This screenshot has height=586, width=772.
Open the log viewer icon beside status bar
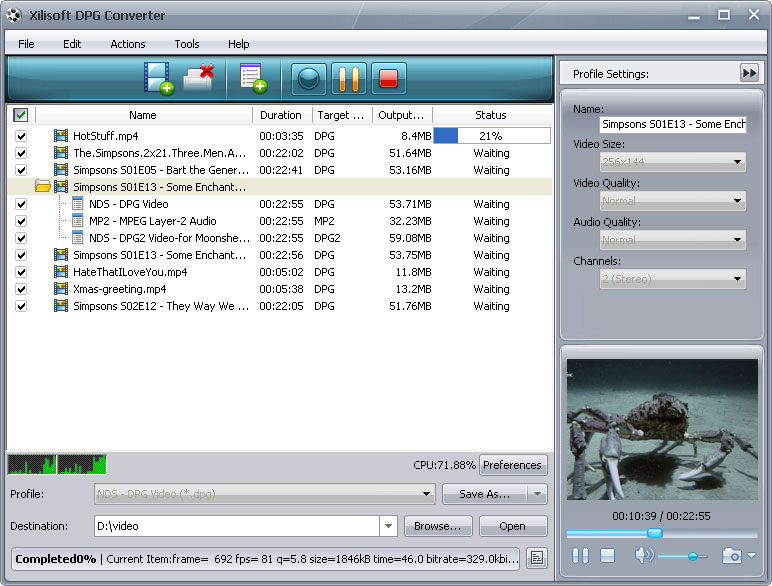[537, 558]
